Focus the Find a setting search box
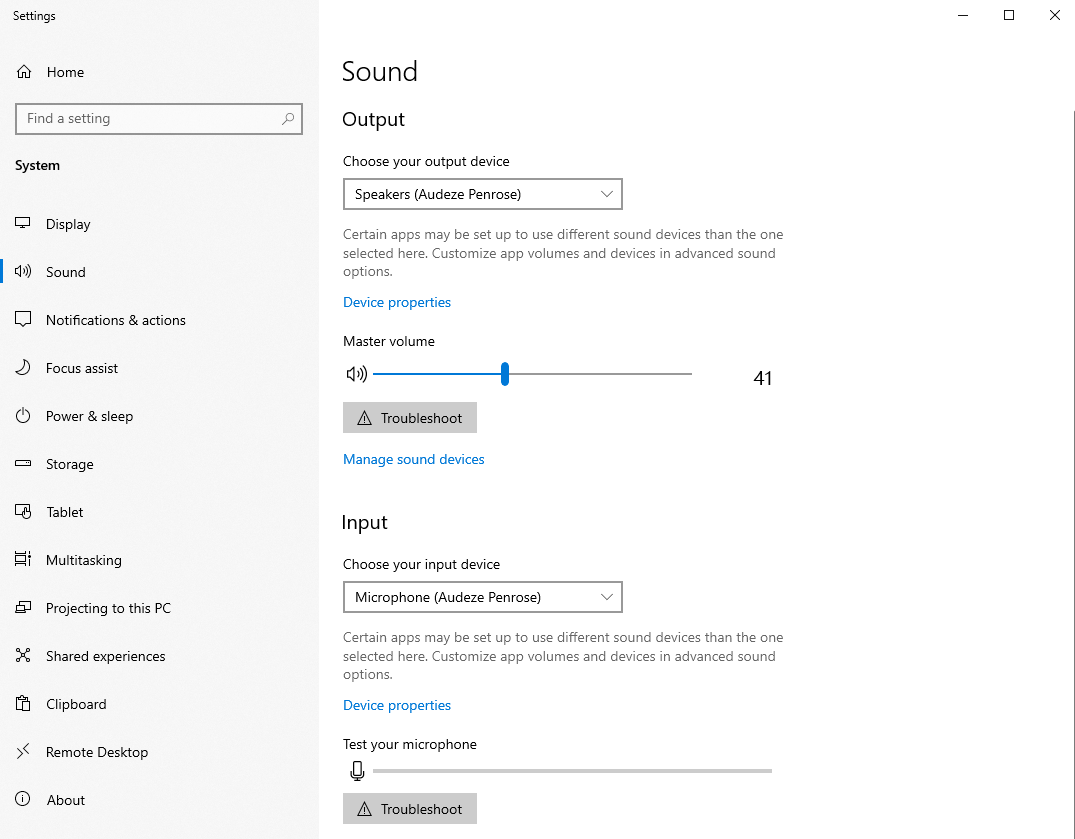Viewport: 1075px width, 839px height. pos(158,119)
